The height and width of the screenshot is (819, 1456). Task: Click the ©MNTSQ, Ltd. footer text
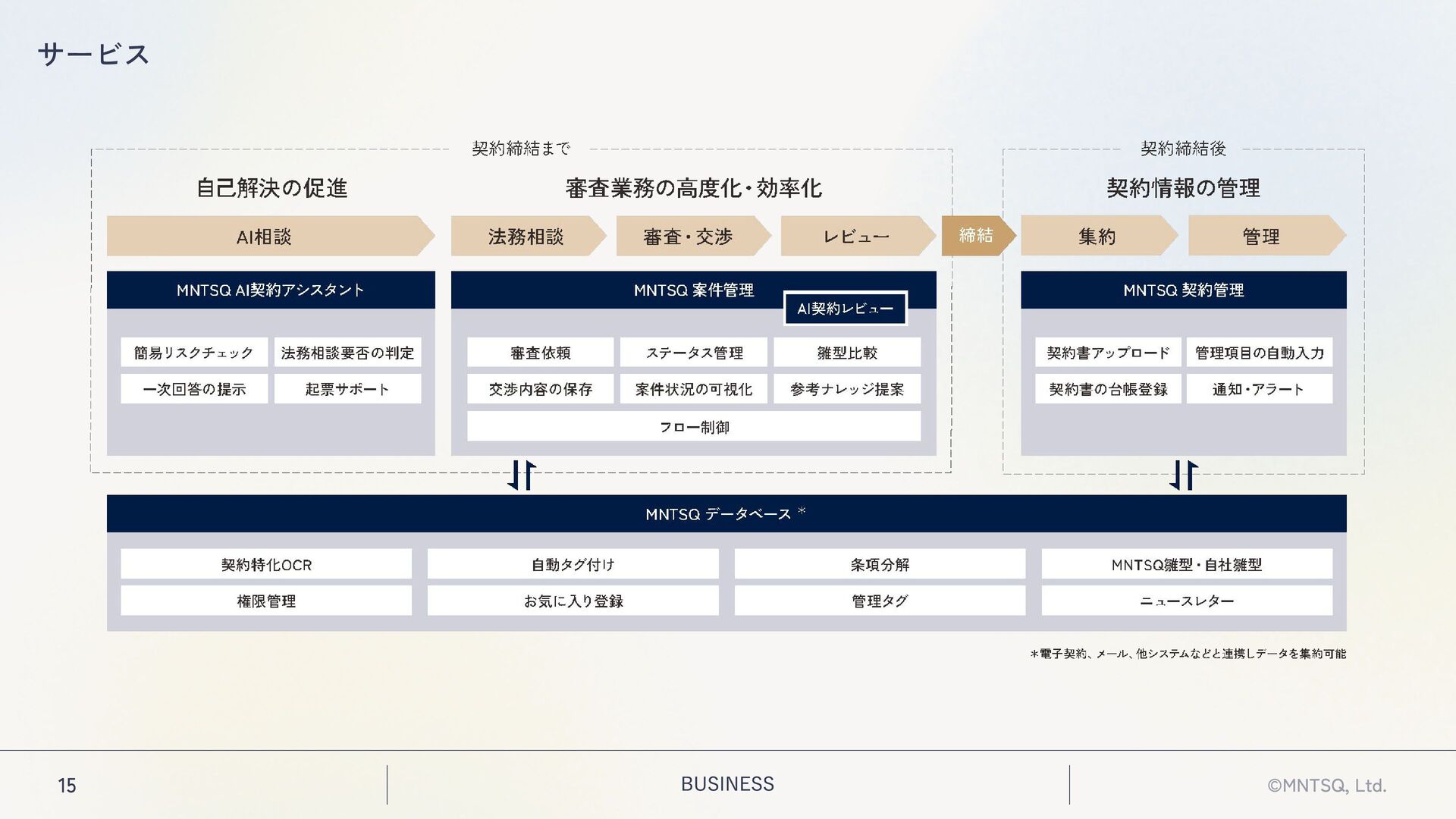(x=1326, y=786)
